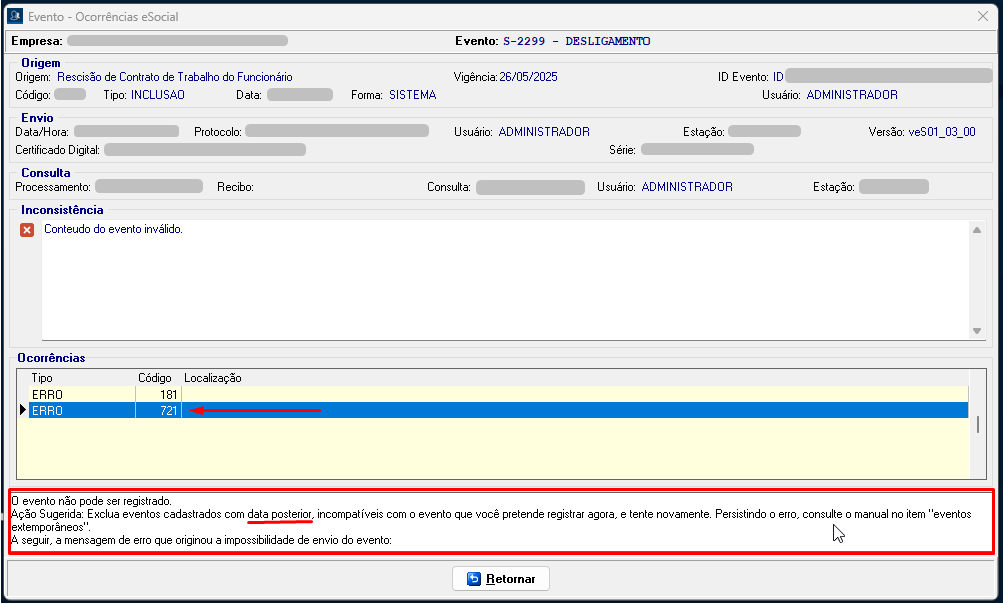Click the black row pointer beside ERRO 721
The image size is (1003, 604).
[23, 410]
